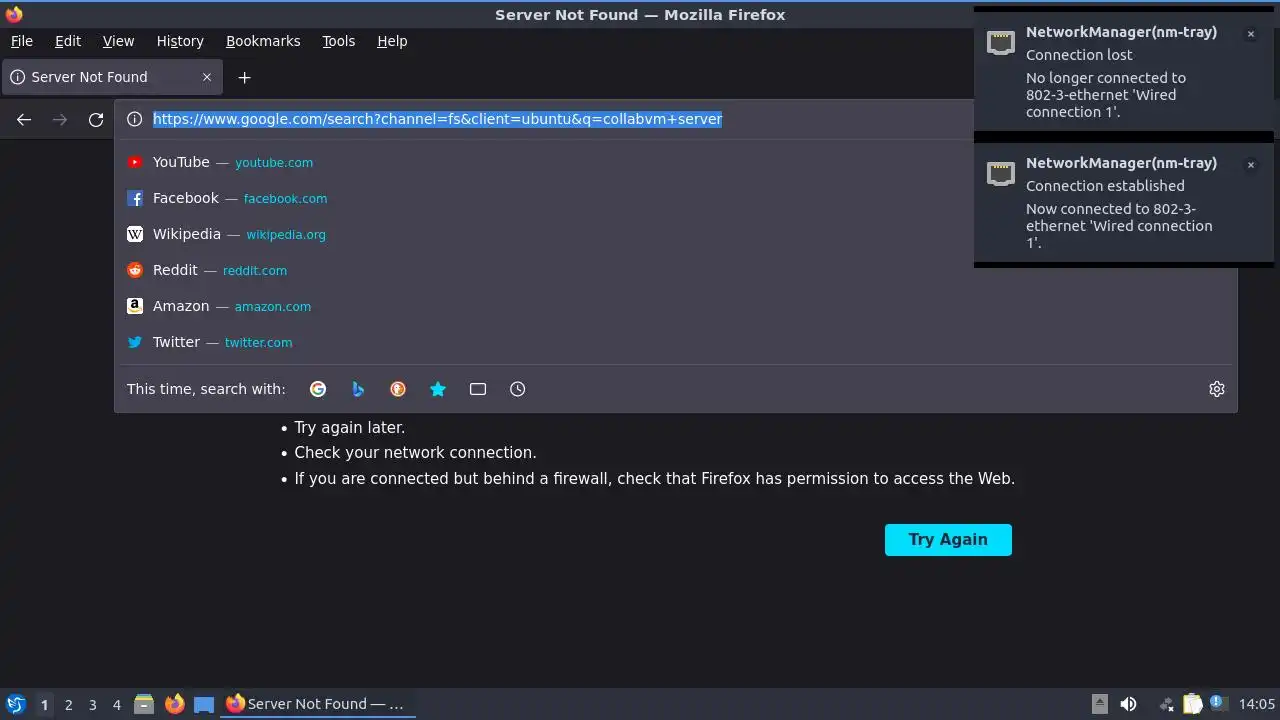Click the network tray icon
This screenshot has width=1280, height=720.
tap(1166, 704)
